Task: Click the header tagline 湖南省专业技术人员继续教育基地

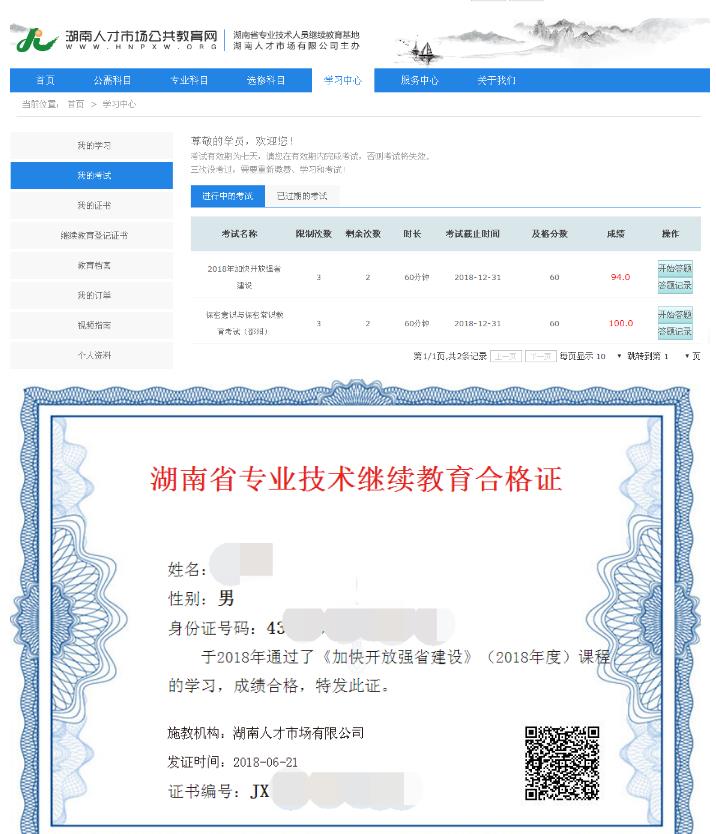Action: pos(296,35)
